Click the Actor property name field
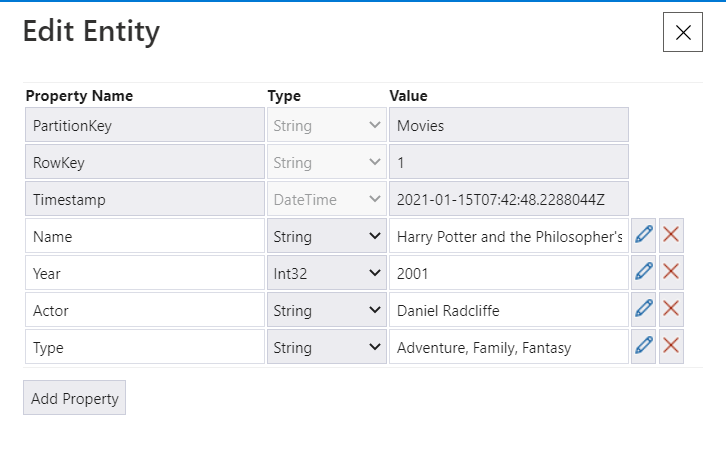 pyautogui.click(x=144, y=311)
